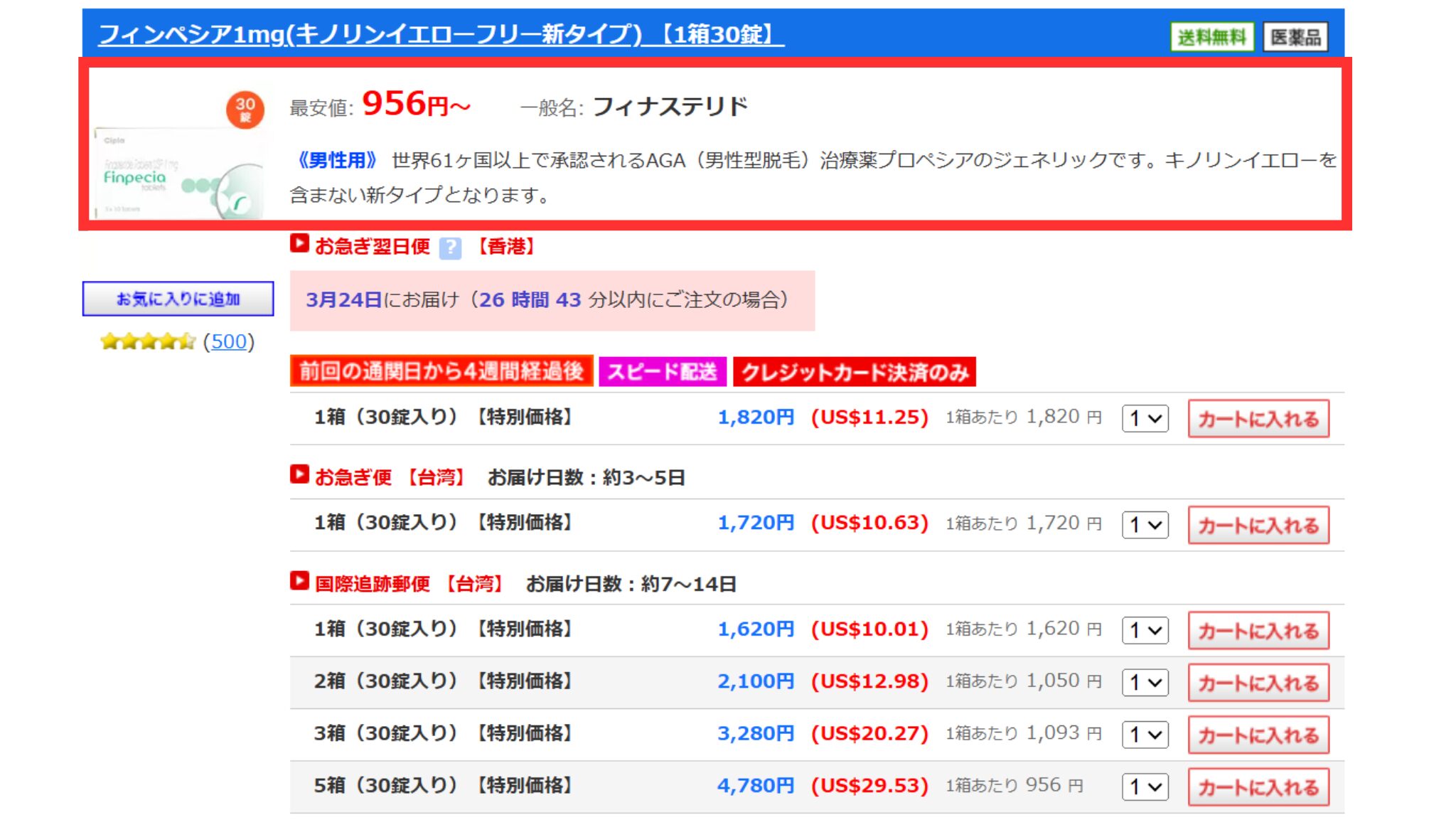The height and width of the screenshot is (820, 1456).
Task: Open the フィンペシア1mg product title link
Action: coord(441,34)
